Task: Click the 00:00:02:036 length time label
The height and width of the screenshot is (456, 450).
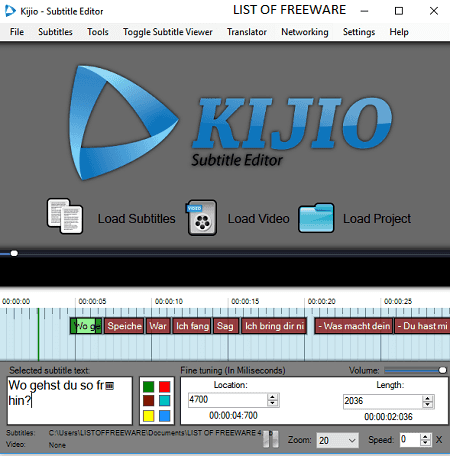Action: coord(388,417)
